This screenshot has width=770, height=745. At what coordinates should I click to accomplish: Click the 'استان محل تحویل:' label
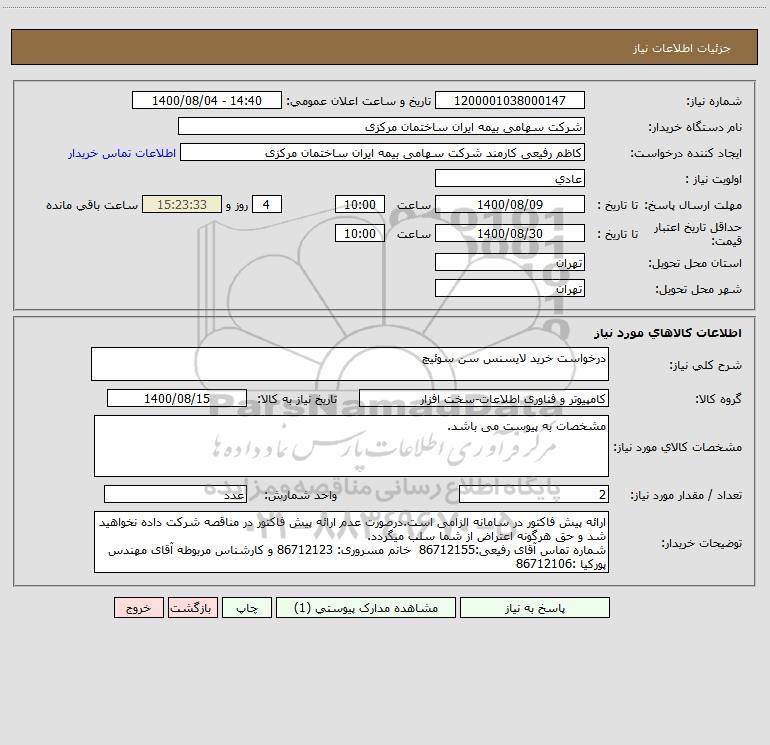[695, 264]
